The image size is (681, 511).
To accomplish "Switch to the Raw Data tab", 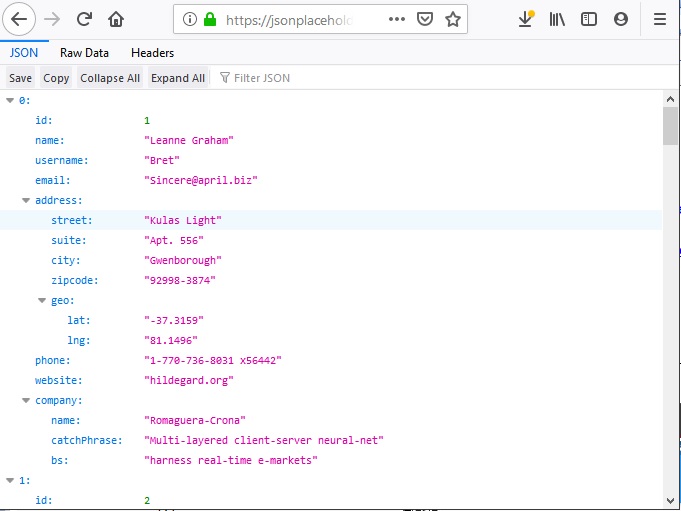I will [x=84, y=53].
